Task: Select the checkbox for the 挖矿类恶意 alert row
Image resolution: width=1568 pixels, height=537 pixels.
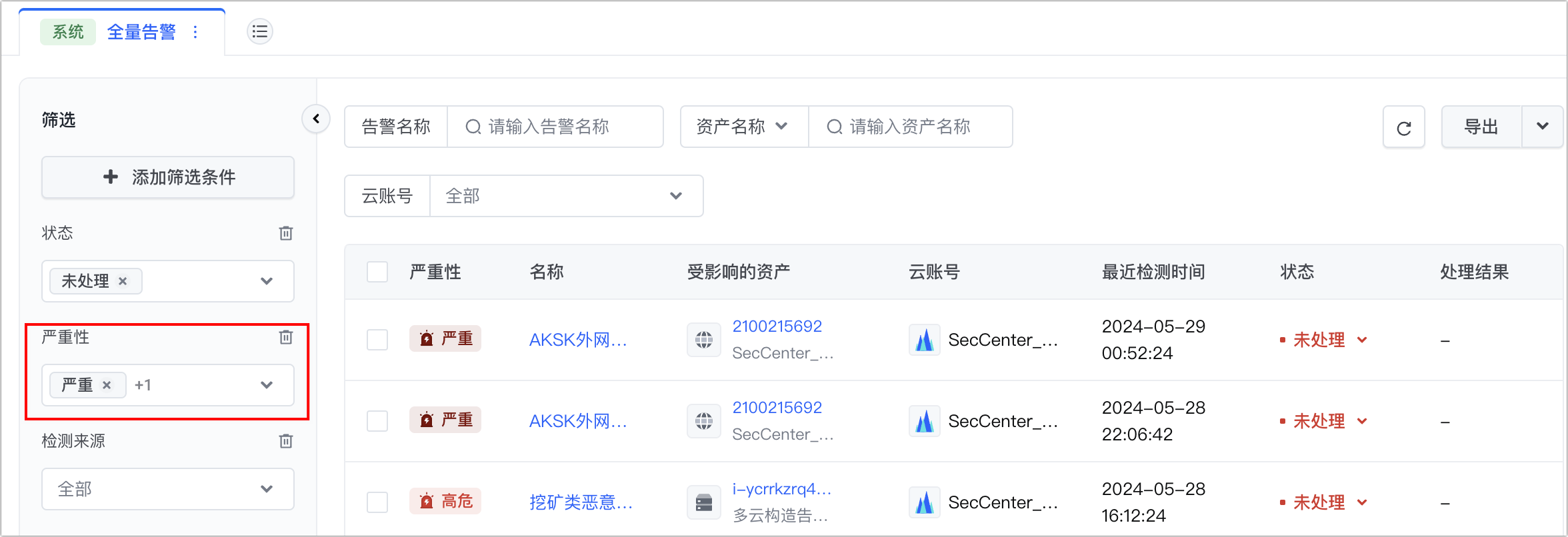Action: (377, 502)
